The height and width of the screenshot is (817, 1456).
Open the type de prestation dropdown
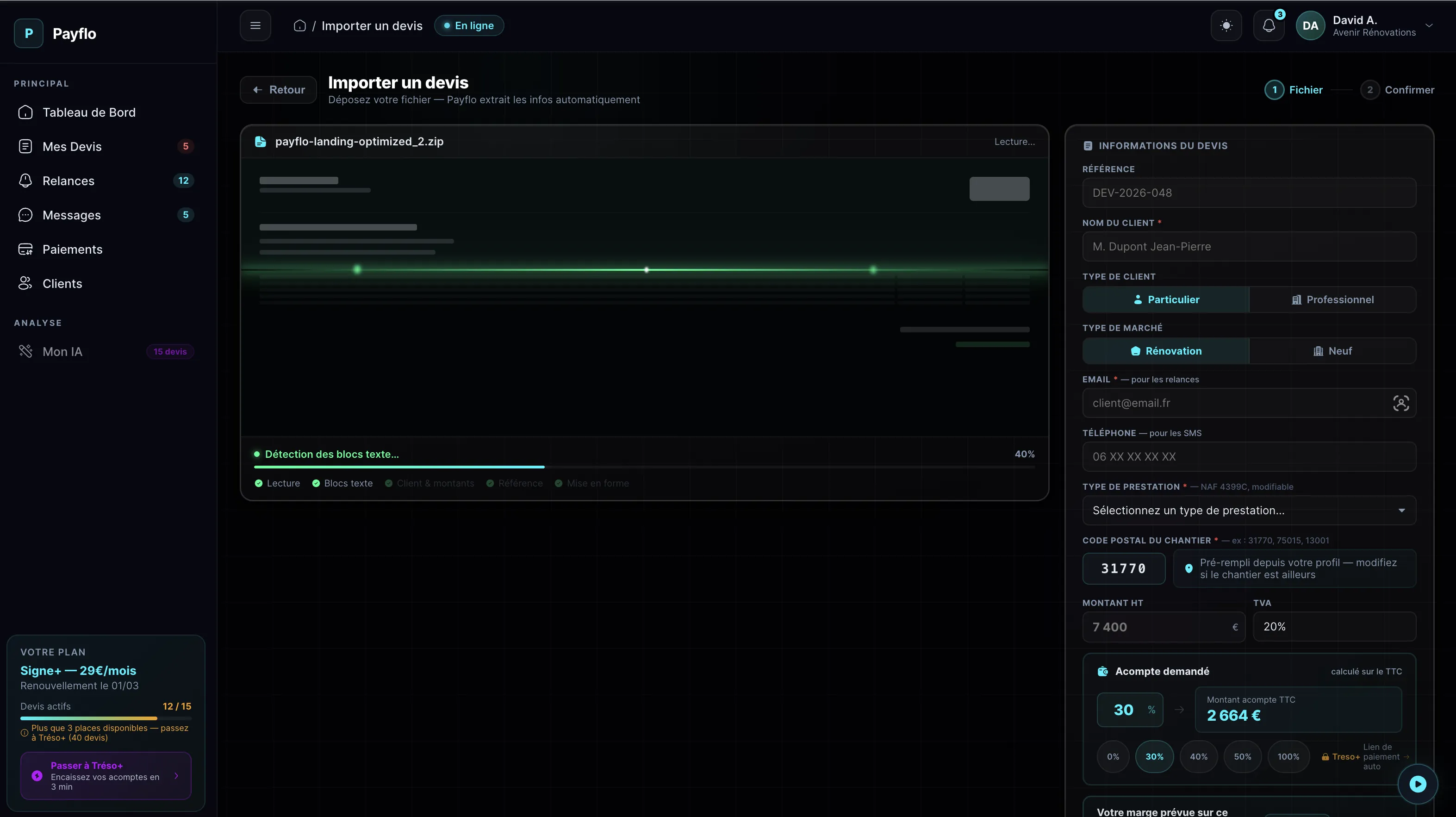tap(1249, 511)
